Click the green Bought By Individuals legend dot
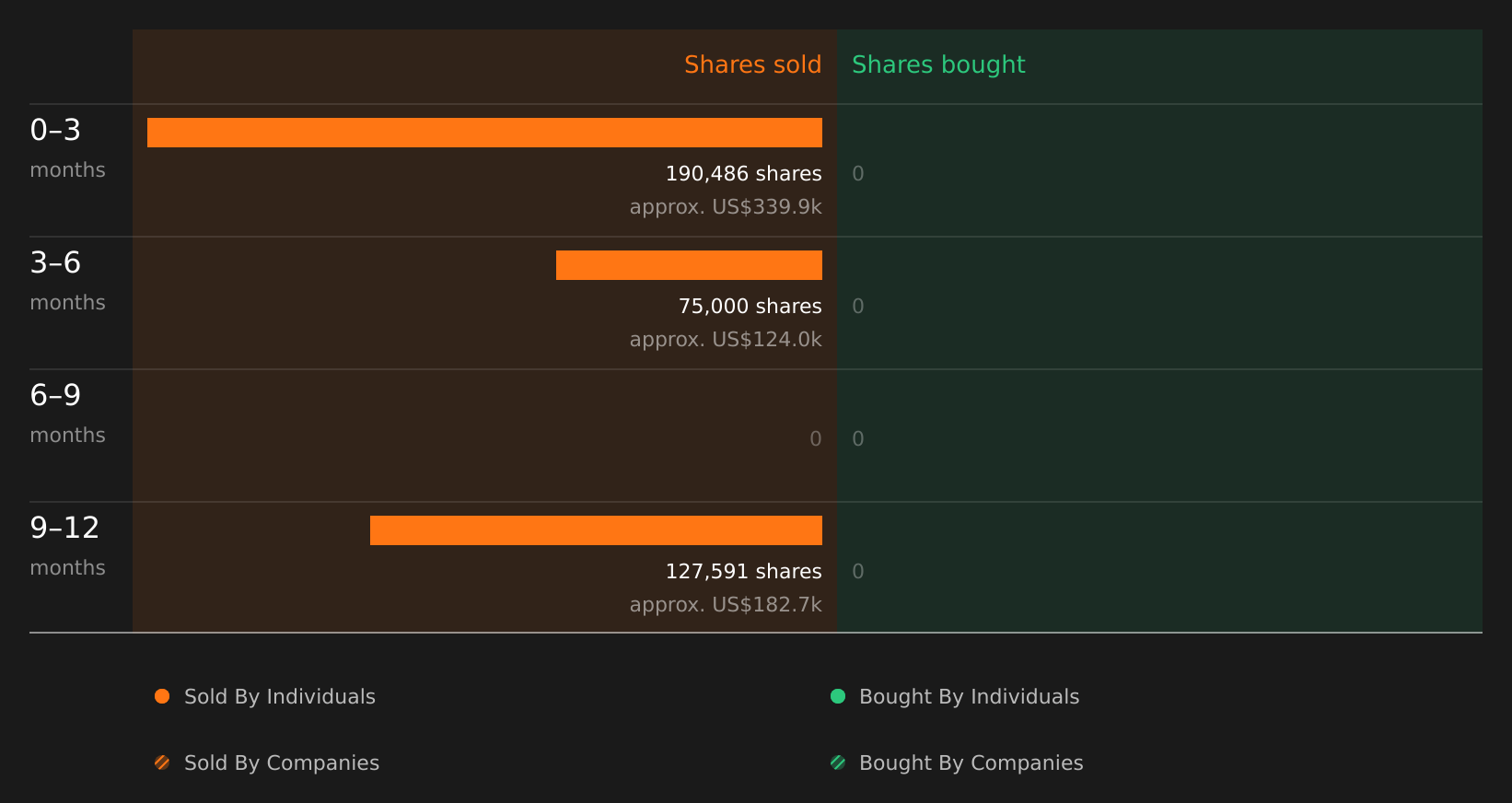 click(x=838, y=696)
